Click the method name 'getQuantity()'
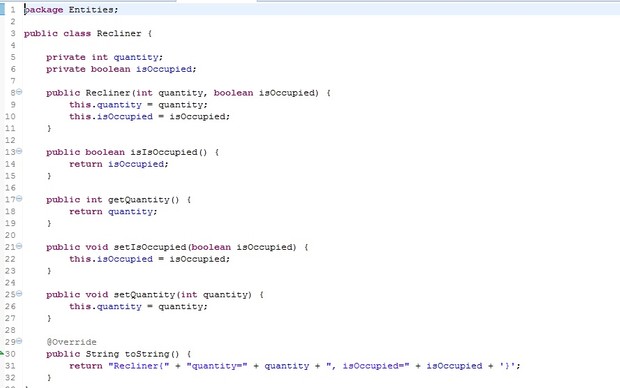This screenshot has width=620, height=388. point(144,200)
